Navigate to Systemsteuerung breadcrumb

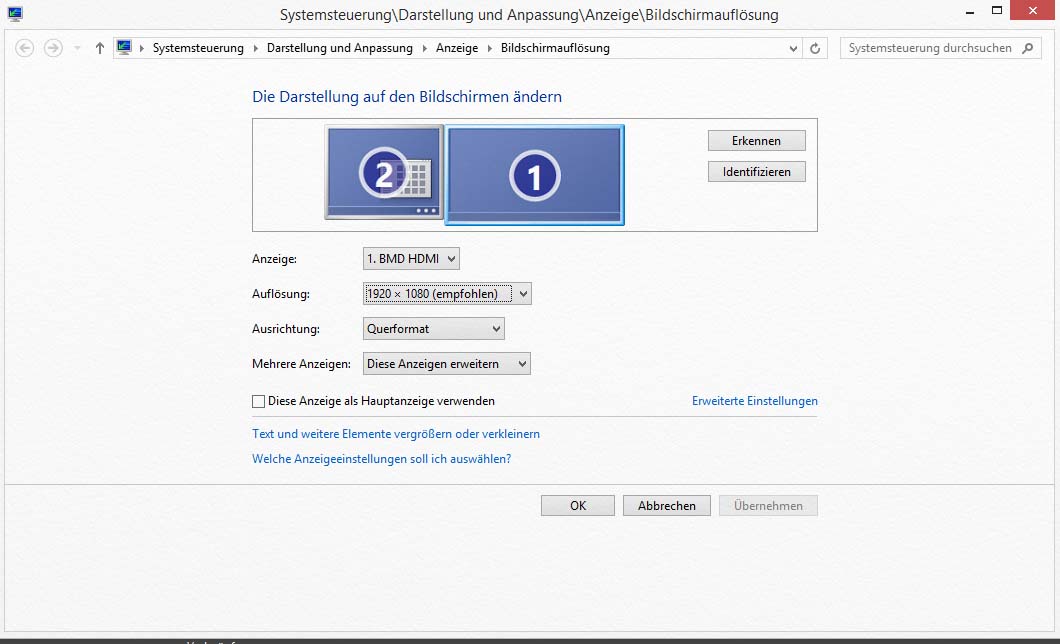point(198,48)
